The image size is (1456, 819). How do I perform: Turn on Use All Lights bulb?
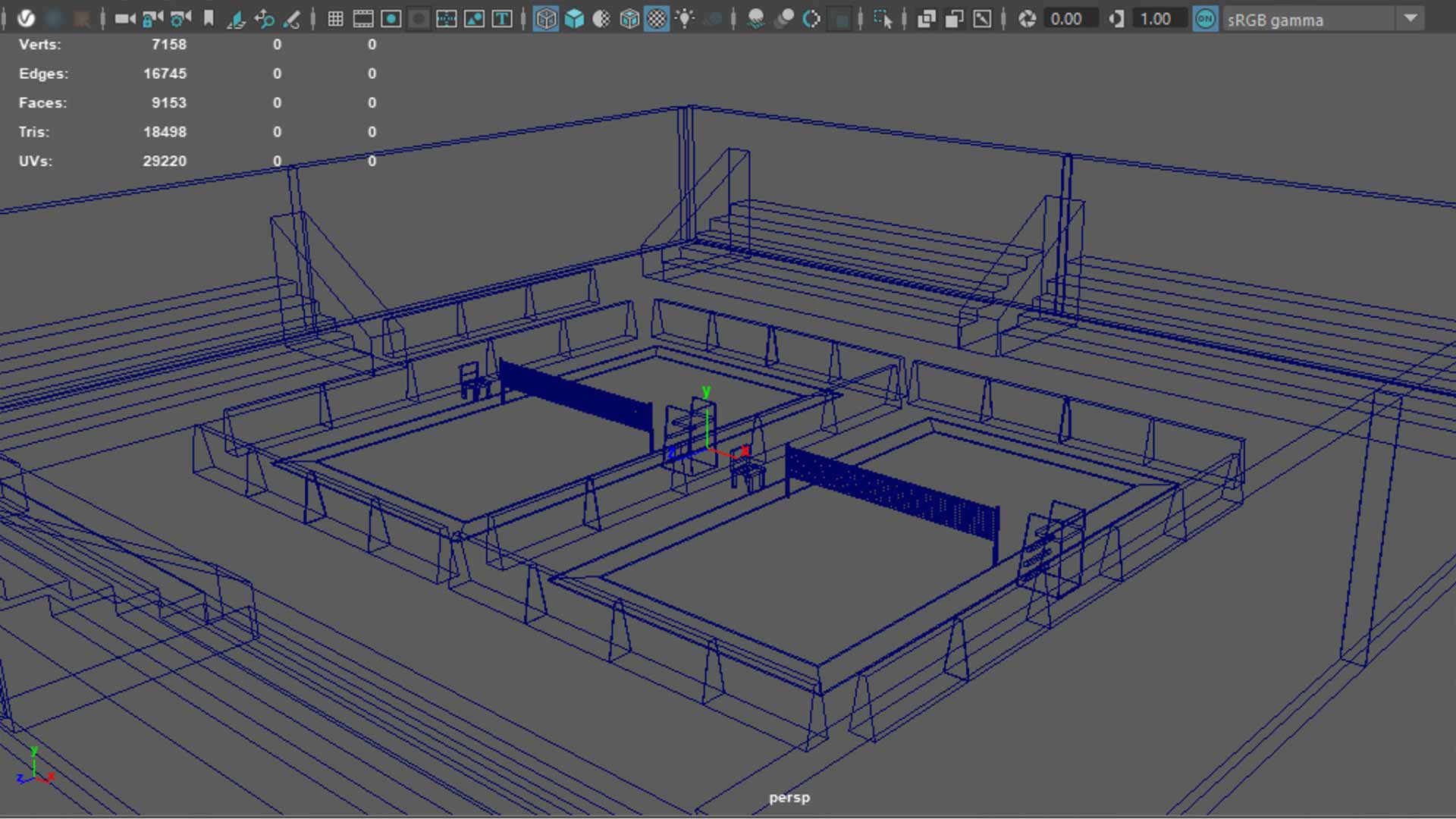tap(685, 19)
